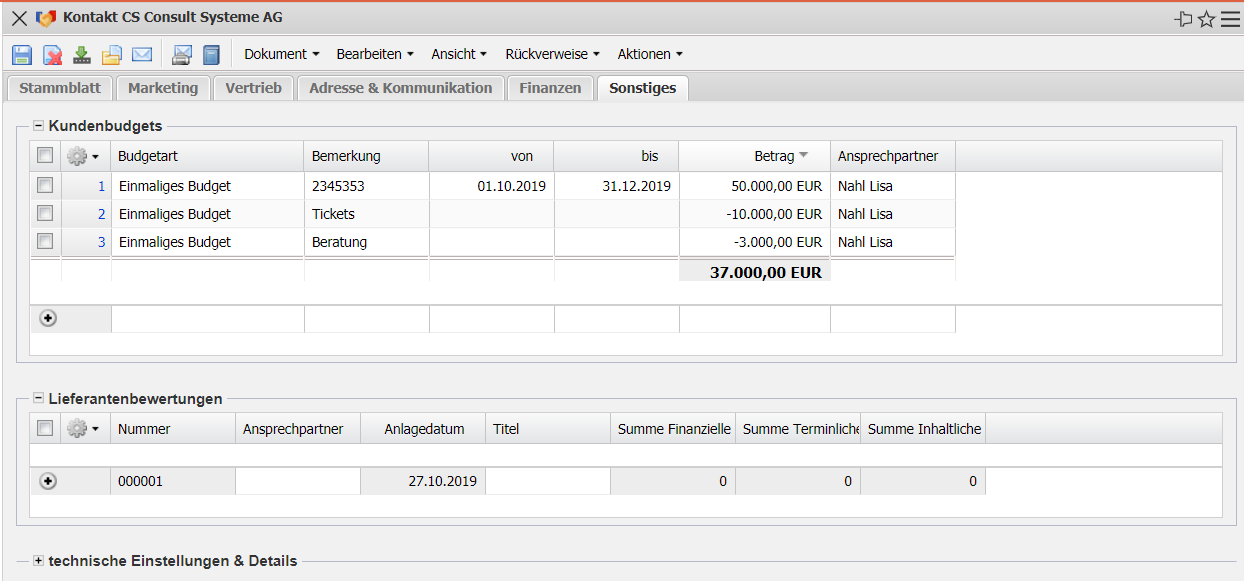The width and height of the screenshot is (1244, 581).
Task: Mark contact as favorite with star icon
Action: (x=1206, y=19)
